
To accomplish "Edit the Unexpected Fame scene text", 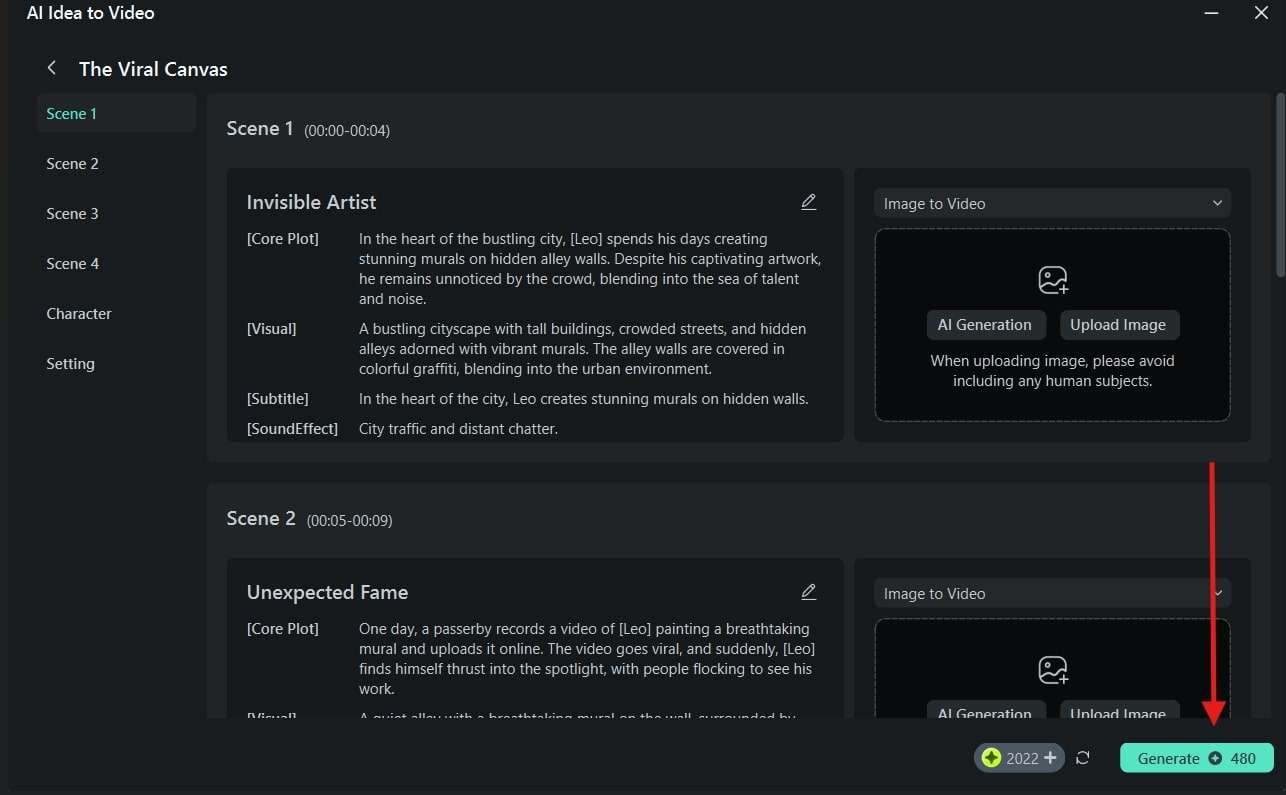I will tap(808, 592).
